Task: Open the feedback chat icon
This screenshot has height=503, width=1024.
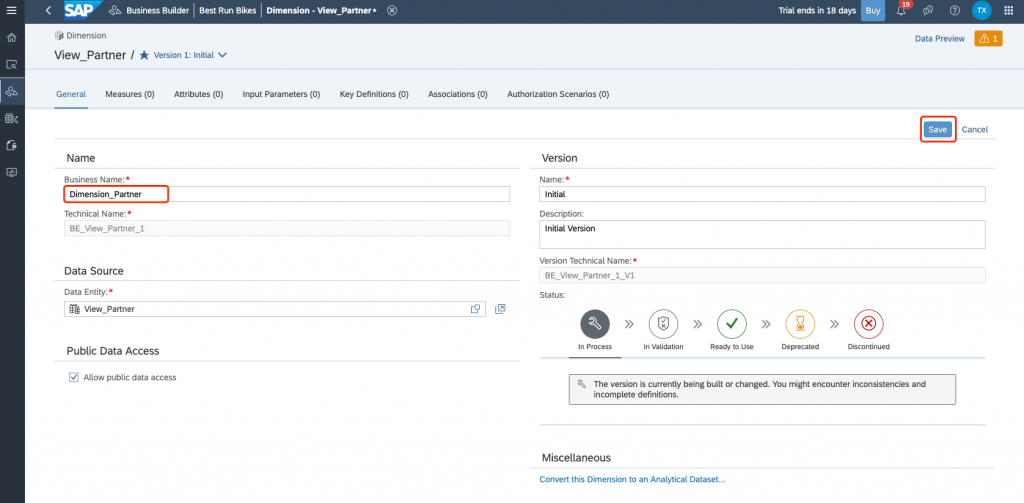Action: point(927,10)
